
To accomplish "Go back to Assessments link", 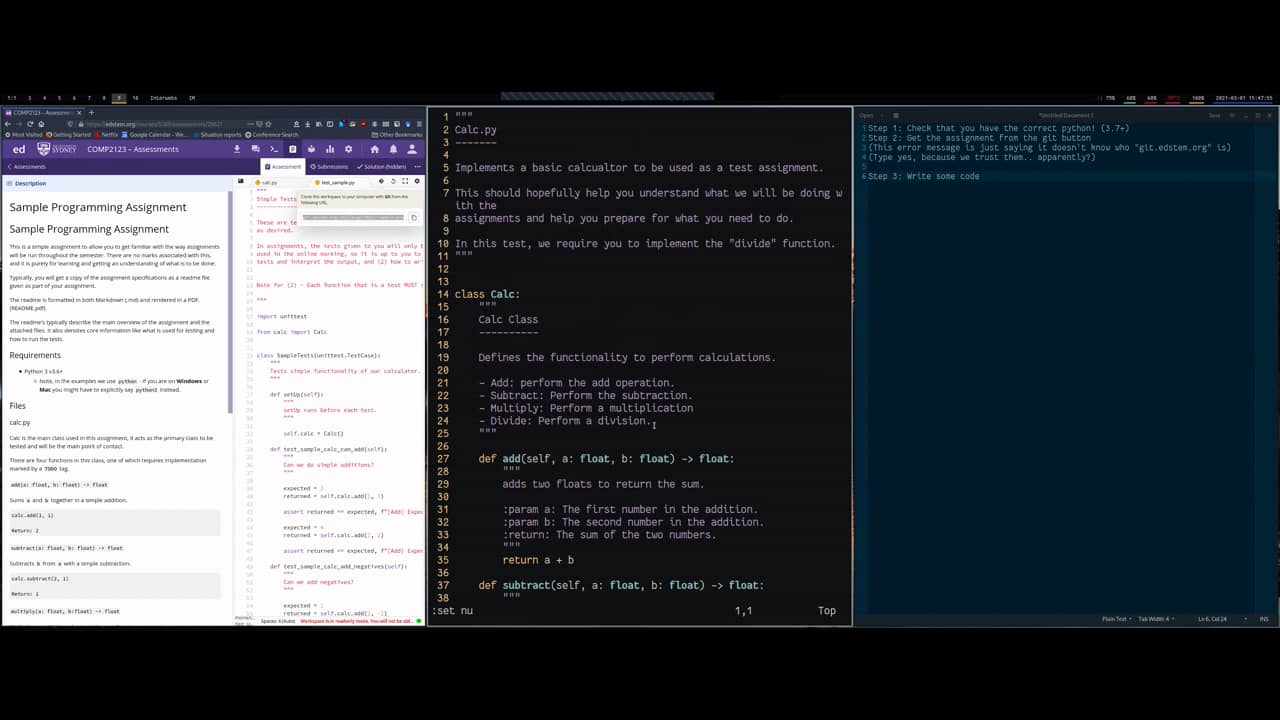I will (26, 166).
